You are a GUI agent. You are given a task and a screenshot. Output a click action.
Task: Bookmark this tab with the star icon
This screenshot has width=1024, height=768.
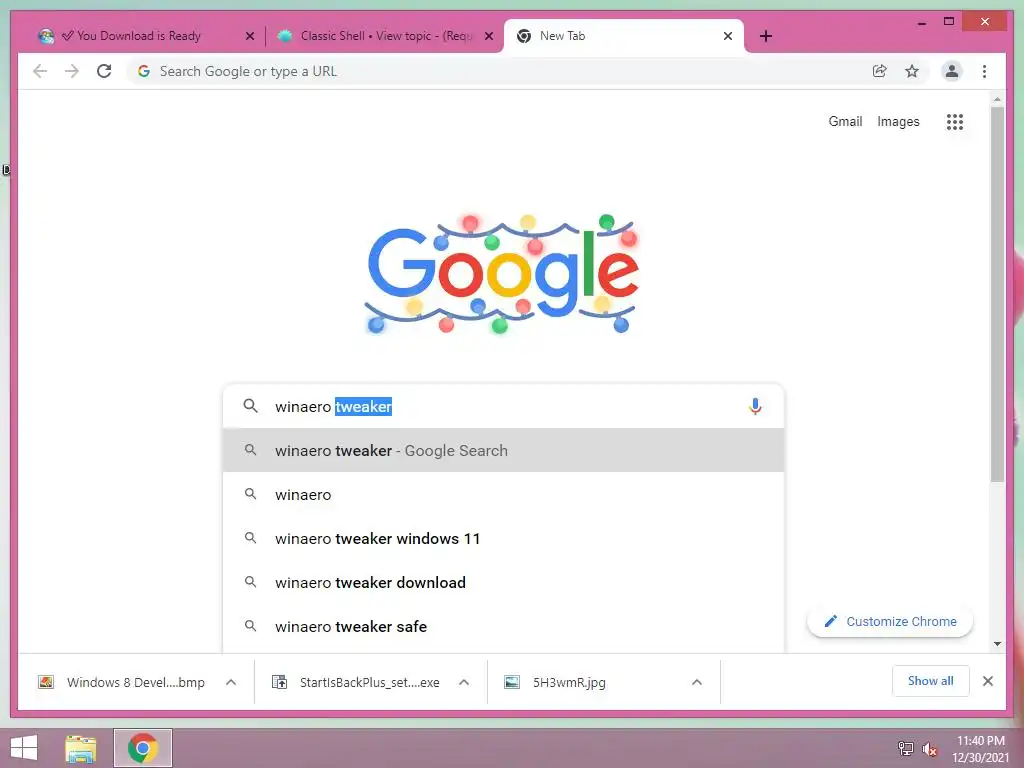tap(912, 71)
